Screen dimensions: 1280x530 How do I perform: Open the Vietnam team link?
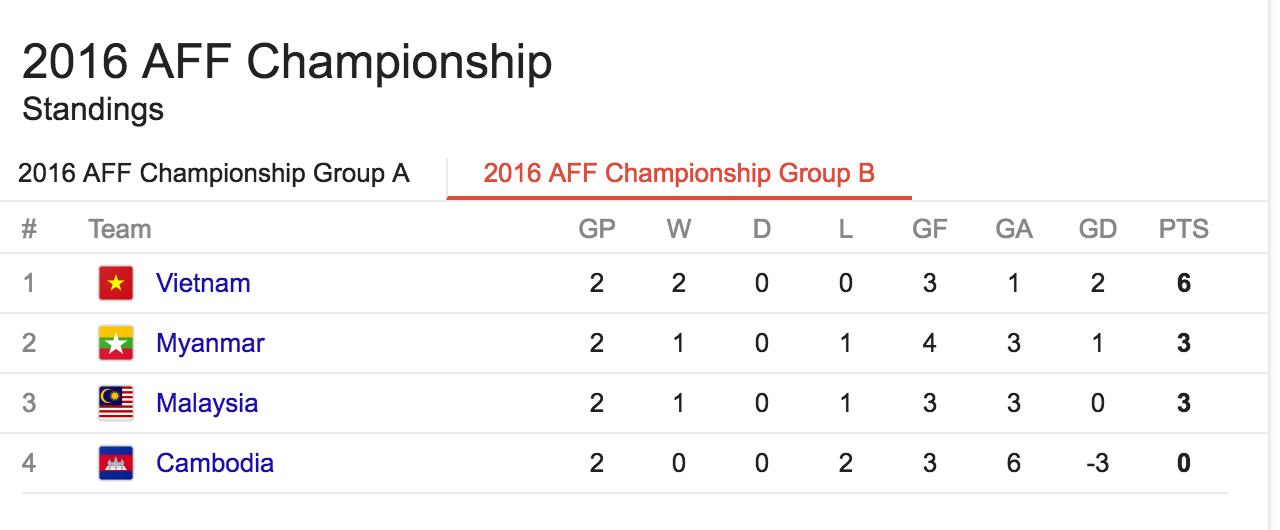click(x=203, y=283)
